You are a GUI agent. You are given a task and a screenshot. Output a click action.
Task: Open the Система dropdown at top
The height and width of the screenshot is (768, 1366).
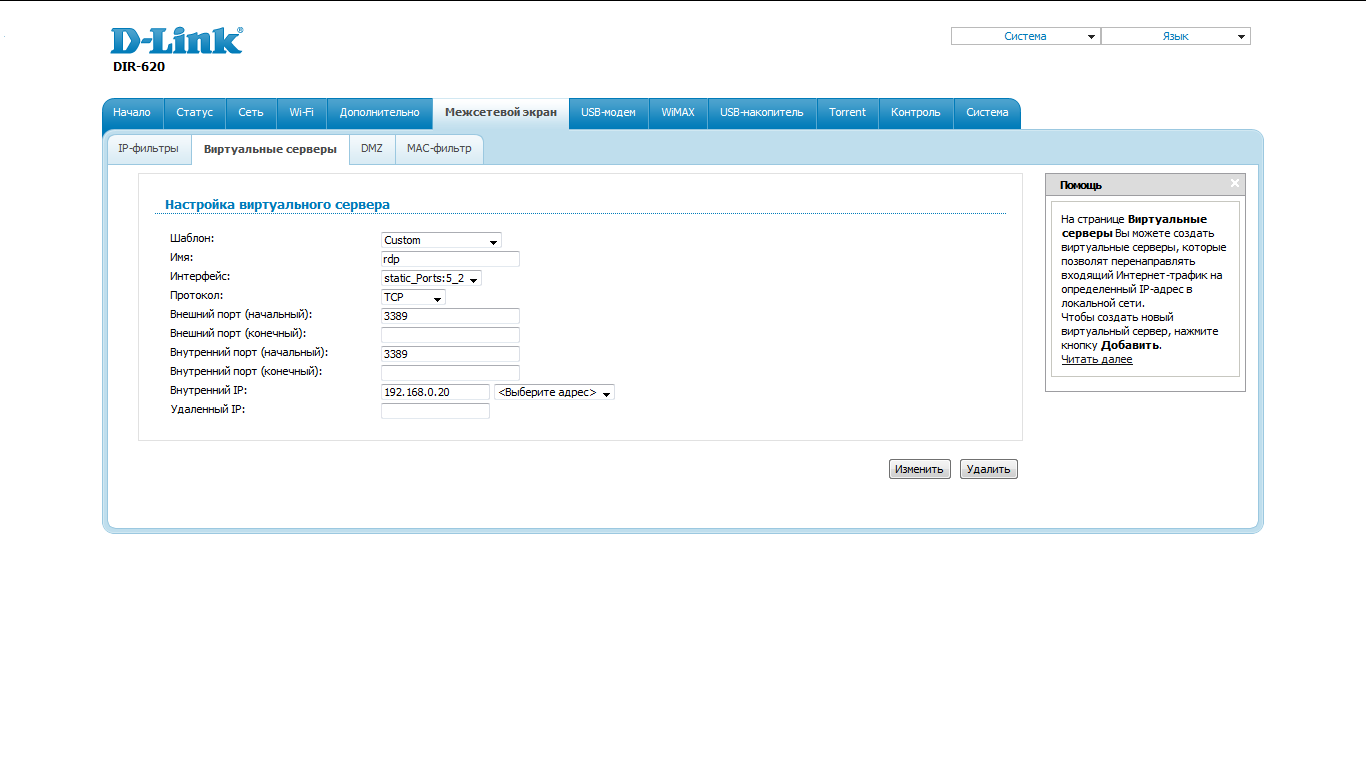(1026, 36)
